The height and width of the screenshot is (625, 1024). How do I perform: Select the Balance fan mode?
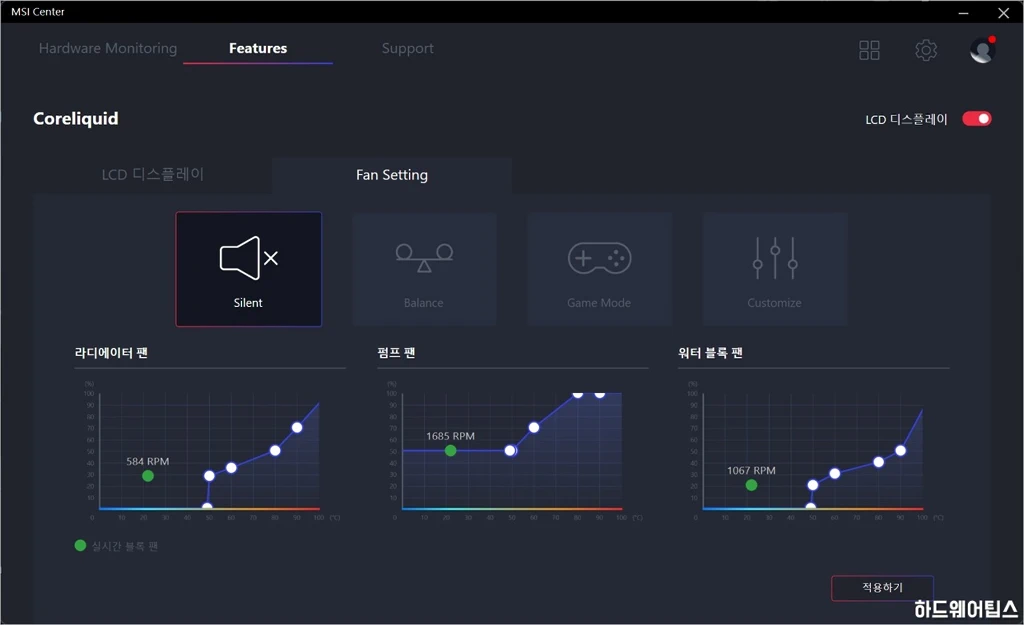(x=424, y=269)
